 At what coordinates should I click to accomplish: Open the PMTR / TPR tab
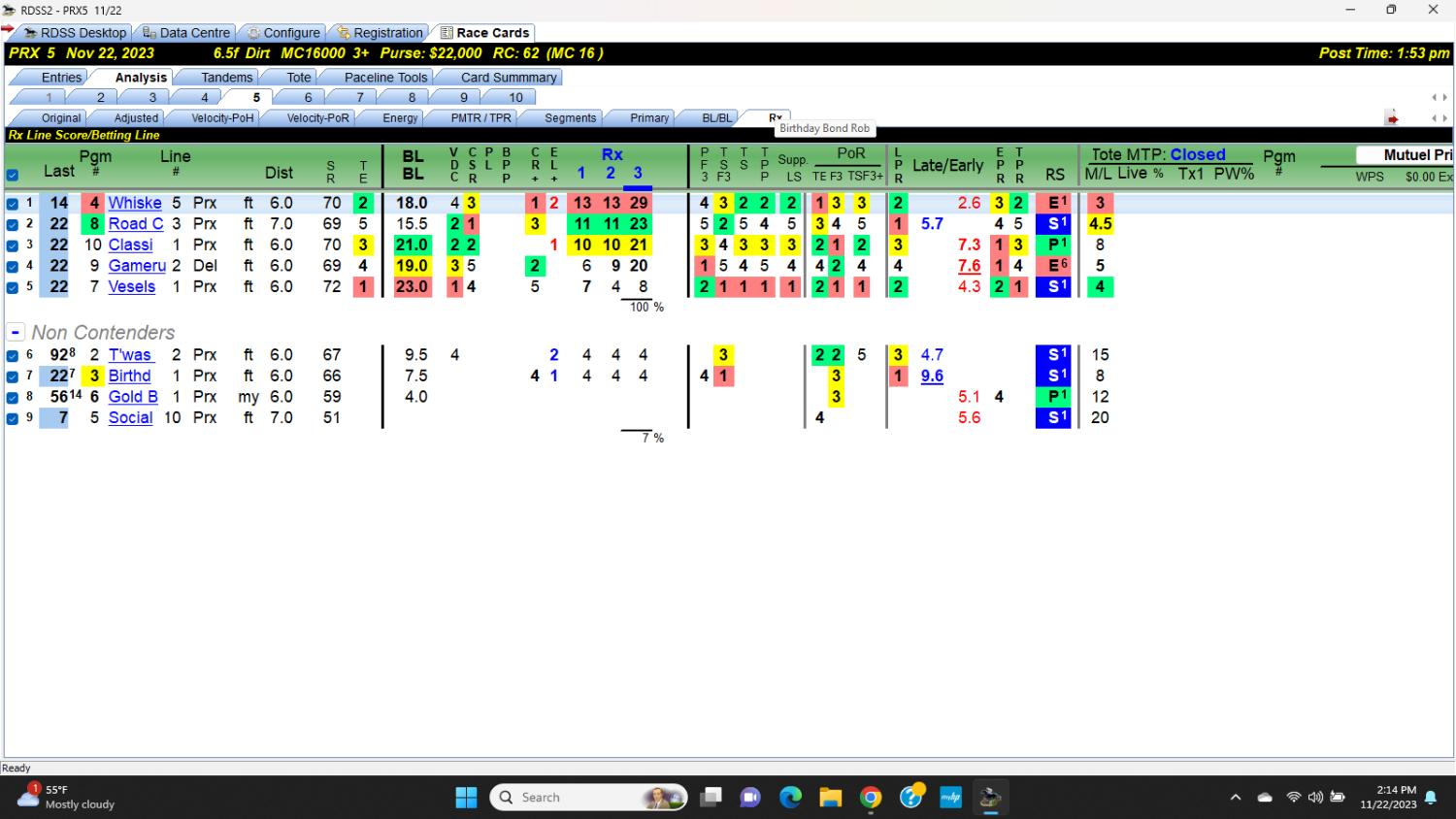480,117
